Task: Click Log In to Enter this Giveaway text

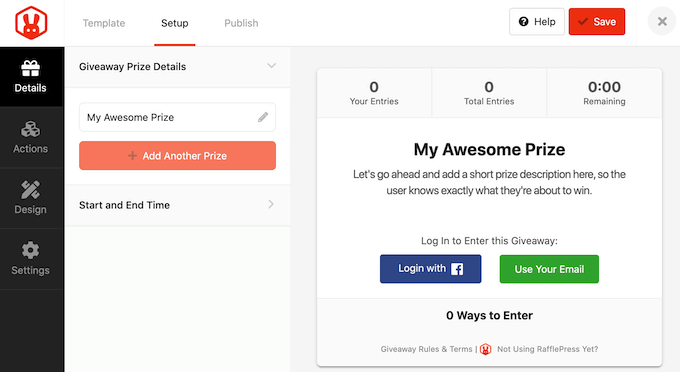Action: click(x=489, y=241)
